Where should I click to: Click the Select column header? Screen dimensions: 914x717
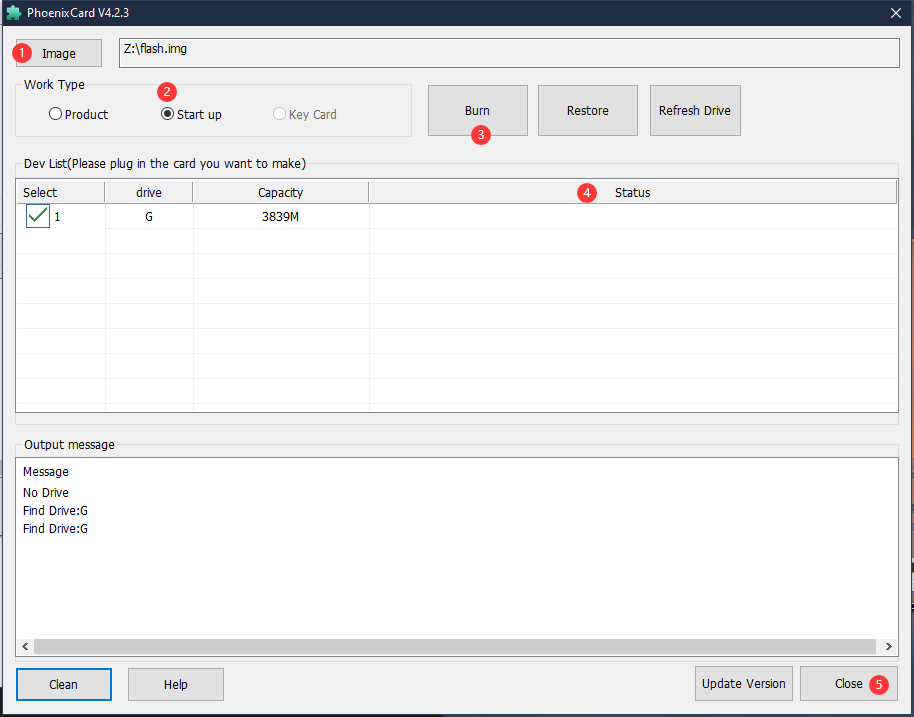60,192
